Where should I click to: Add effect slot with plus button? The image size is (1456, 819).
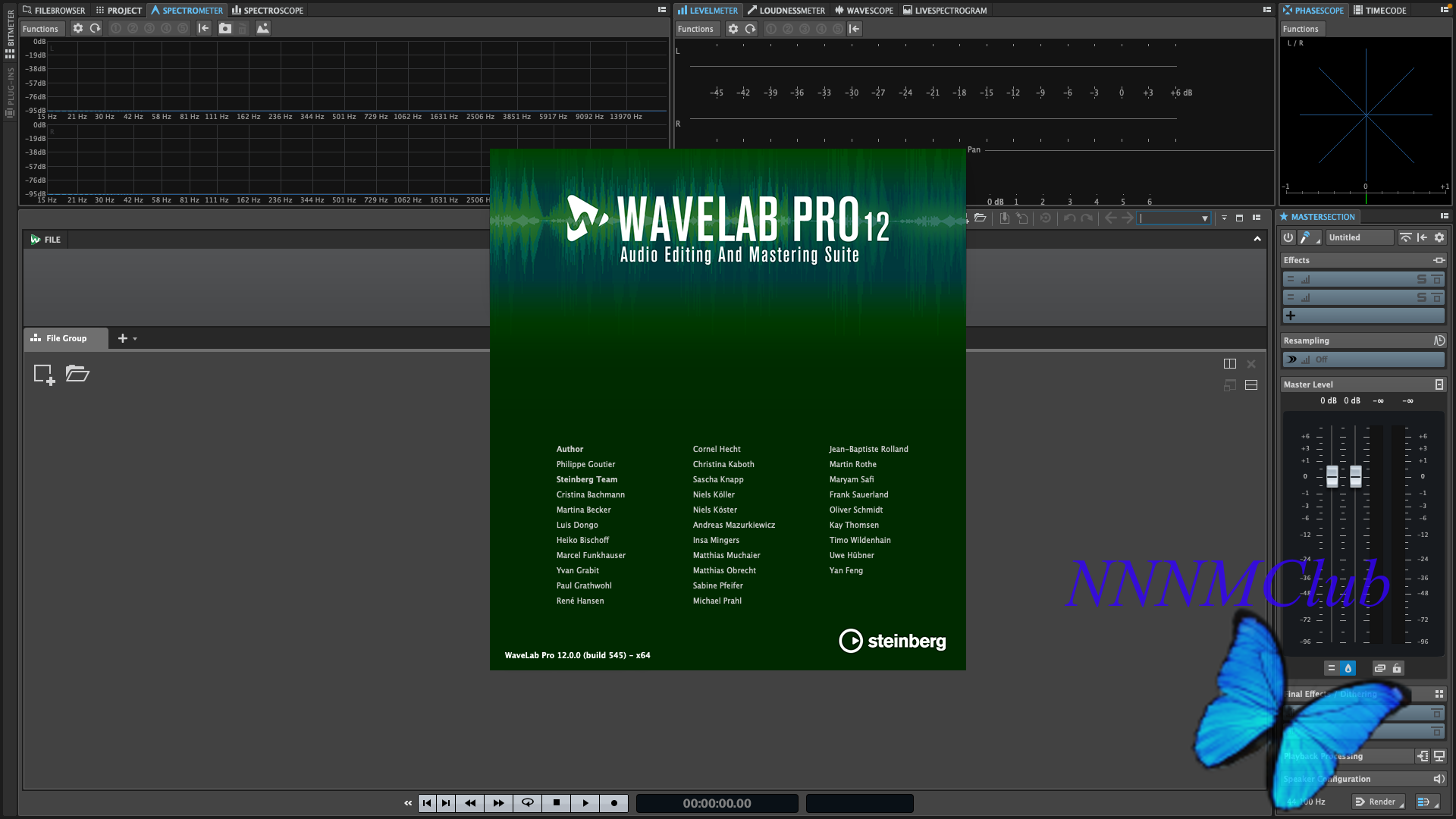(1291, 315)
